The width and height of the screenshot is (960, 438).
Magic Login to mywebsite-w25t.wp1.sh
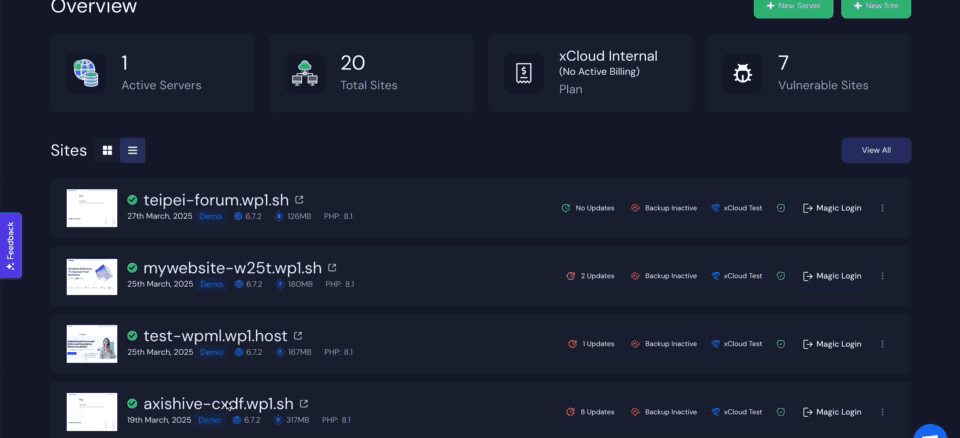coord(831,276)
